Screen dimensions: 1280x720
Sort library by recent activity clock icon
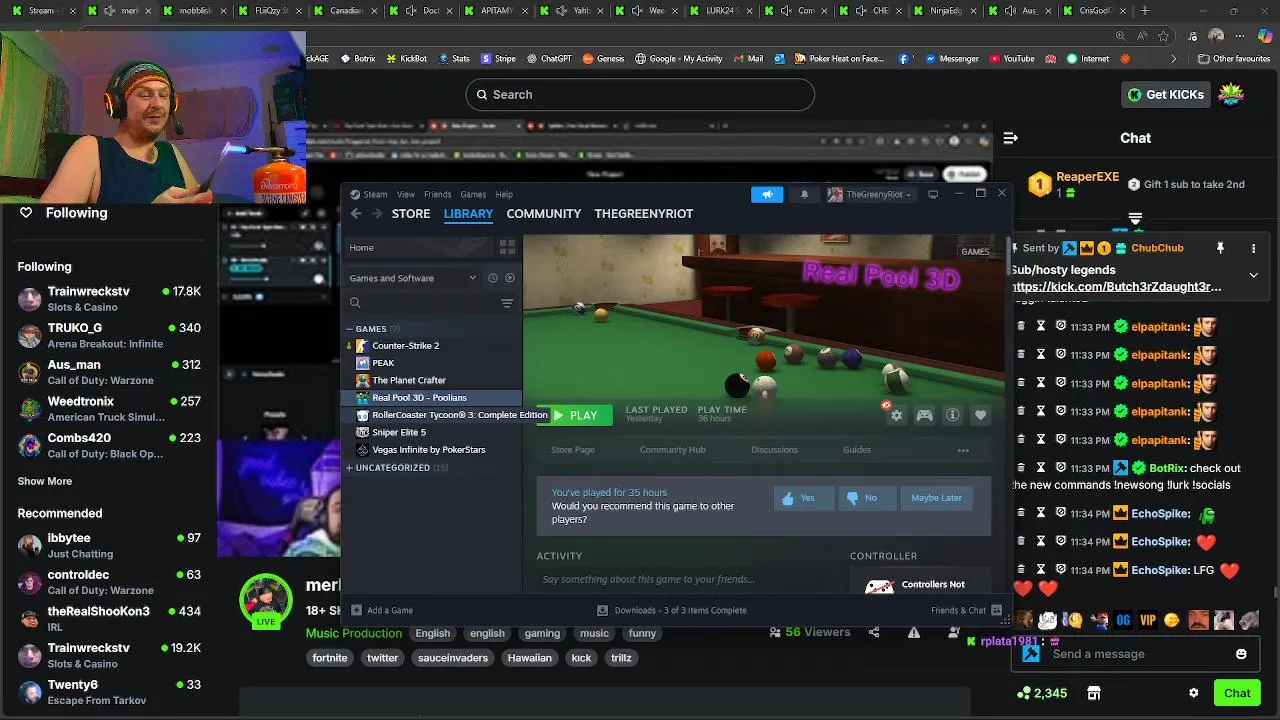click(492, 278)
